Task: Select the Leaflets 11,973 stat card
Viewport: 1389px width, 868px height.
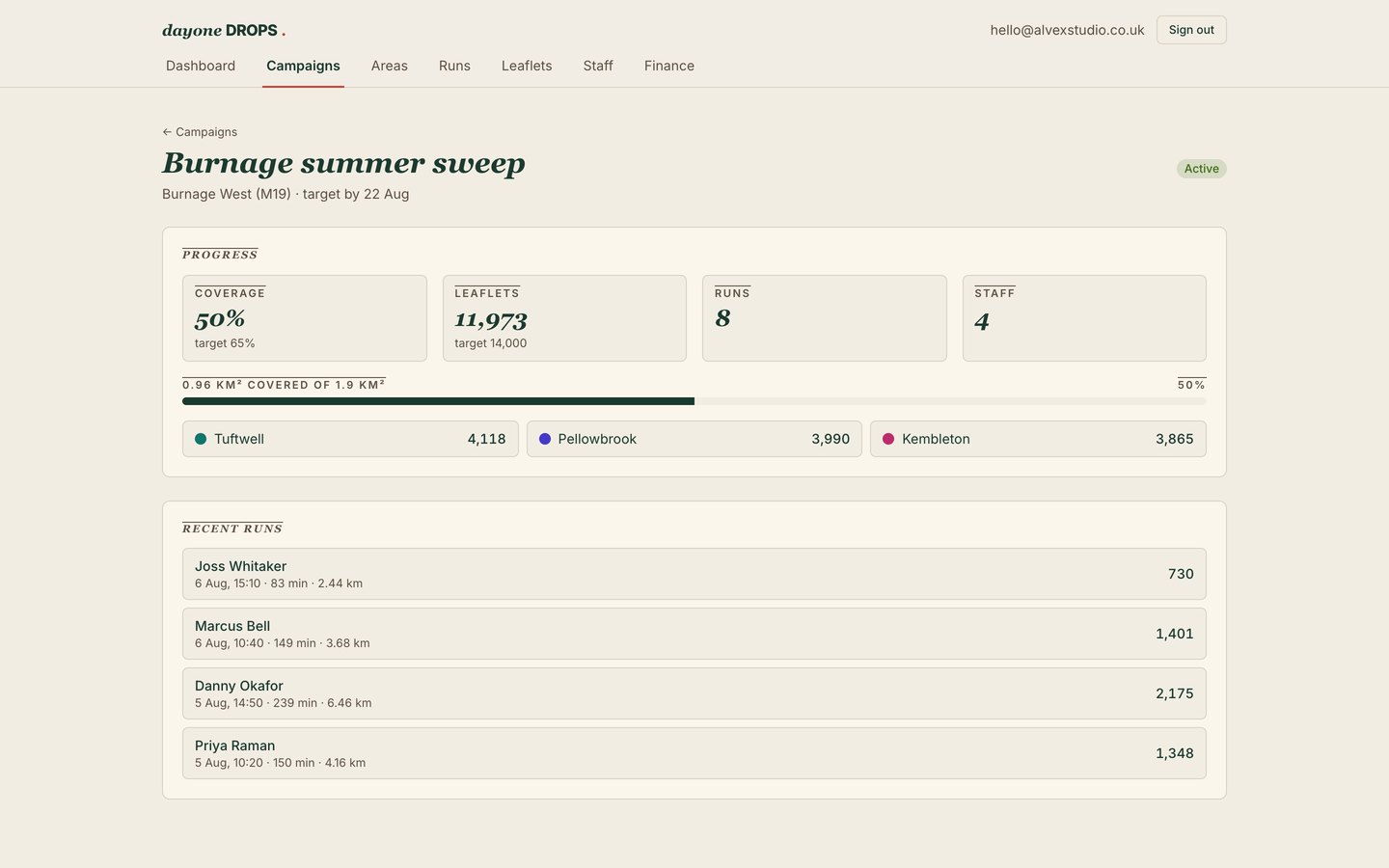Action: (x=564, y=318)
